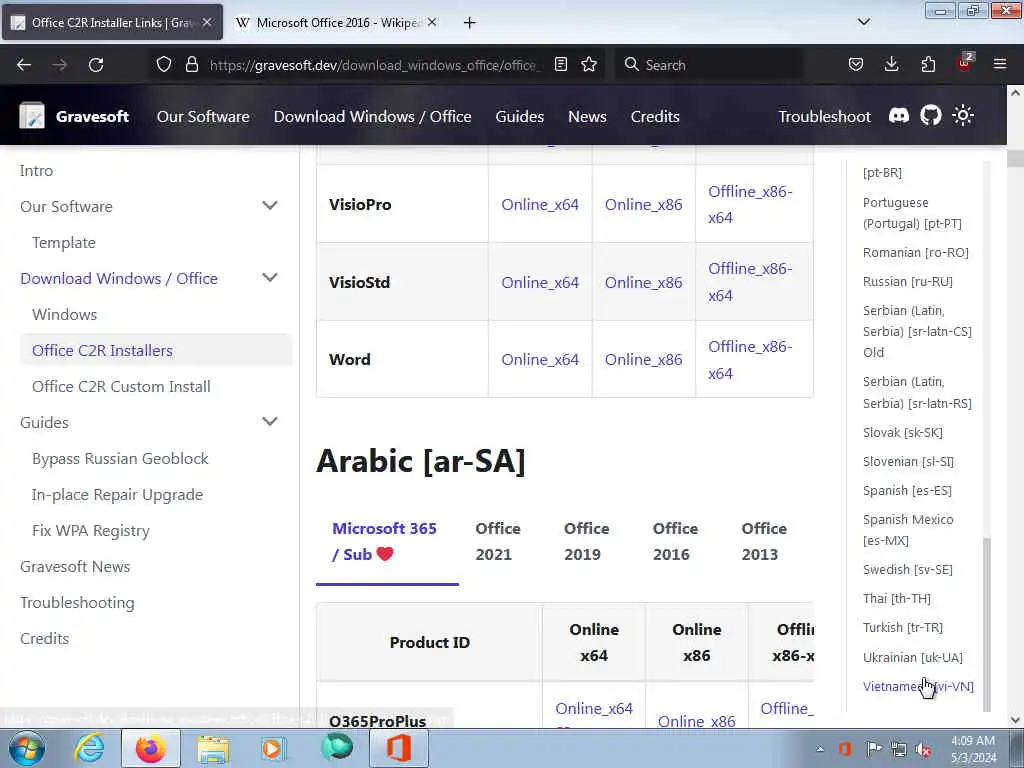The width and height of the screenshot is (1024, 768).
Task: Close the Office C2R Installer Links tab
Action: coord(207,22)
